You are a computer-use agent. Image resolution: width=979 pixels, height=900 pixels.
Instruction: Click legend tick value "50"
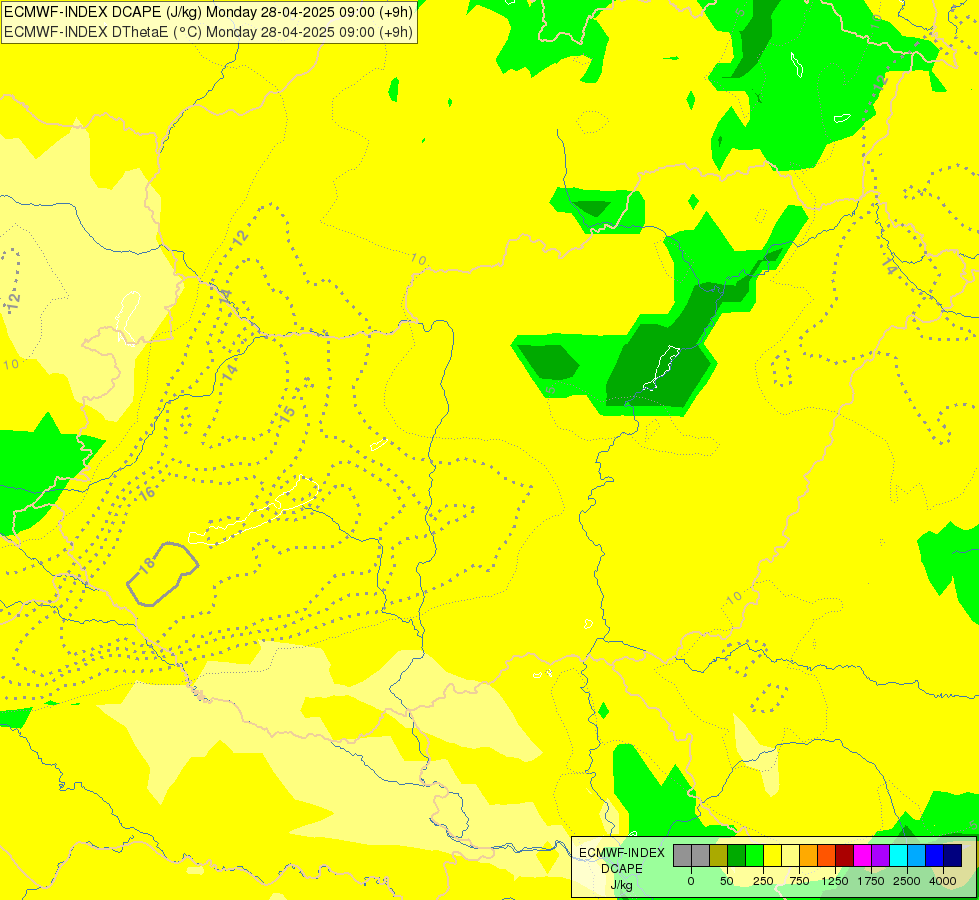coord(727,881)
